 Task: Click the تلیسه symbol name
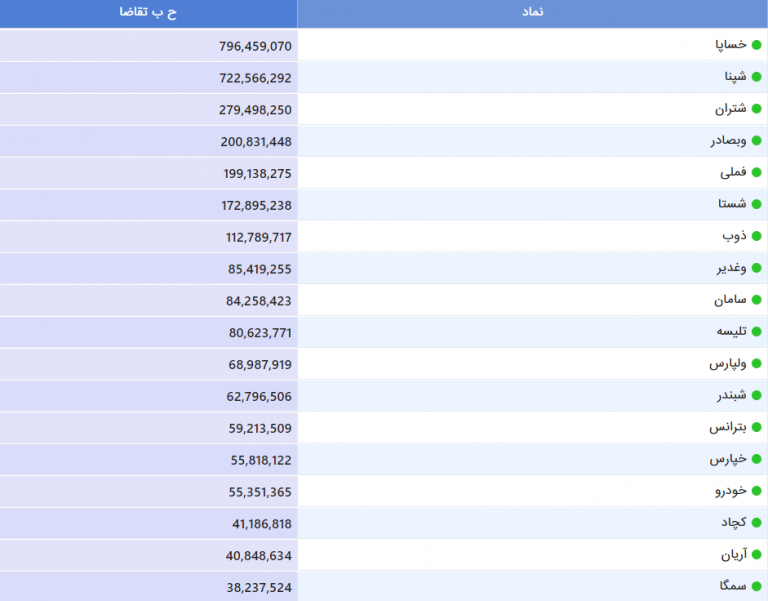click(732, 332)
